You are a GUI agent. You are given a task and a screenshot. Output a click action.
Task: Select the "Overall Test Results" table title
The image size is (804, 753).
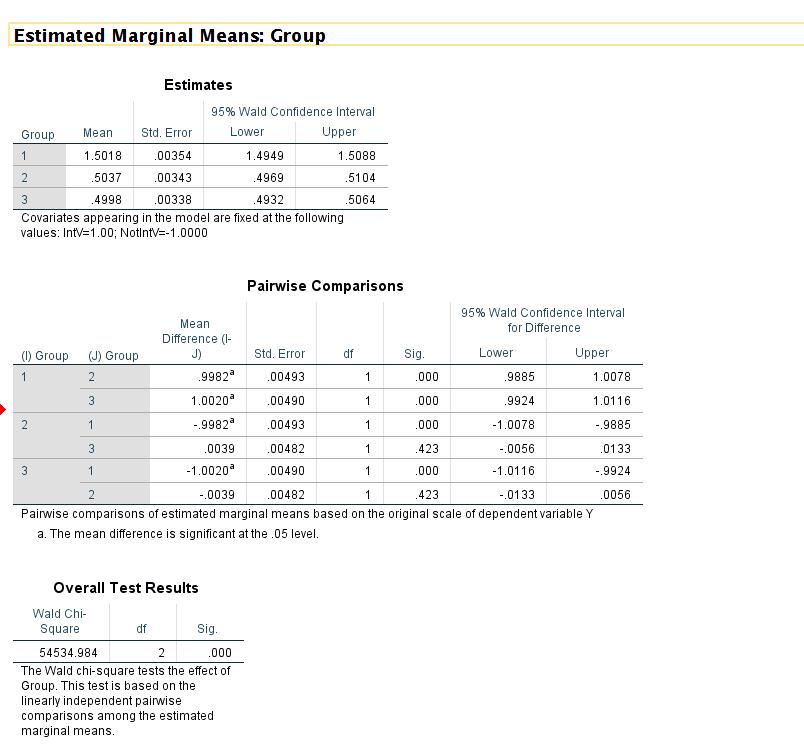[x=126, y=588]
